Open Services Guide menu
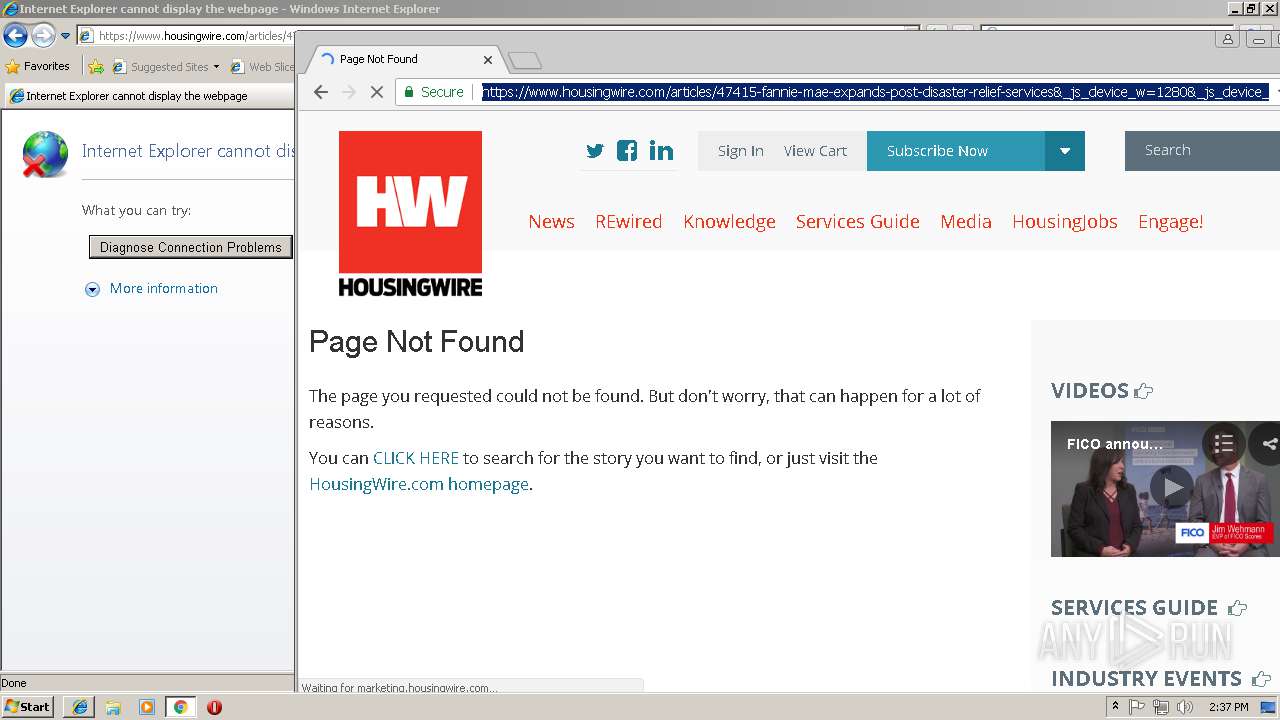 pos(857,222)
